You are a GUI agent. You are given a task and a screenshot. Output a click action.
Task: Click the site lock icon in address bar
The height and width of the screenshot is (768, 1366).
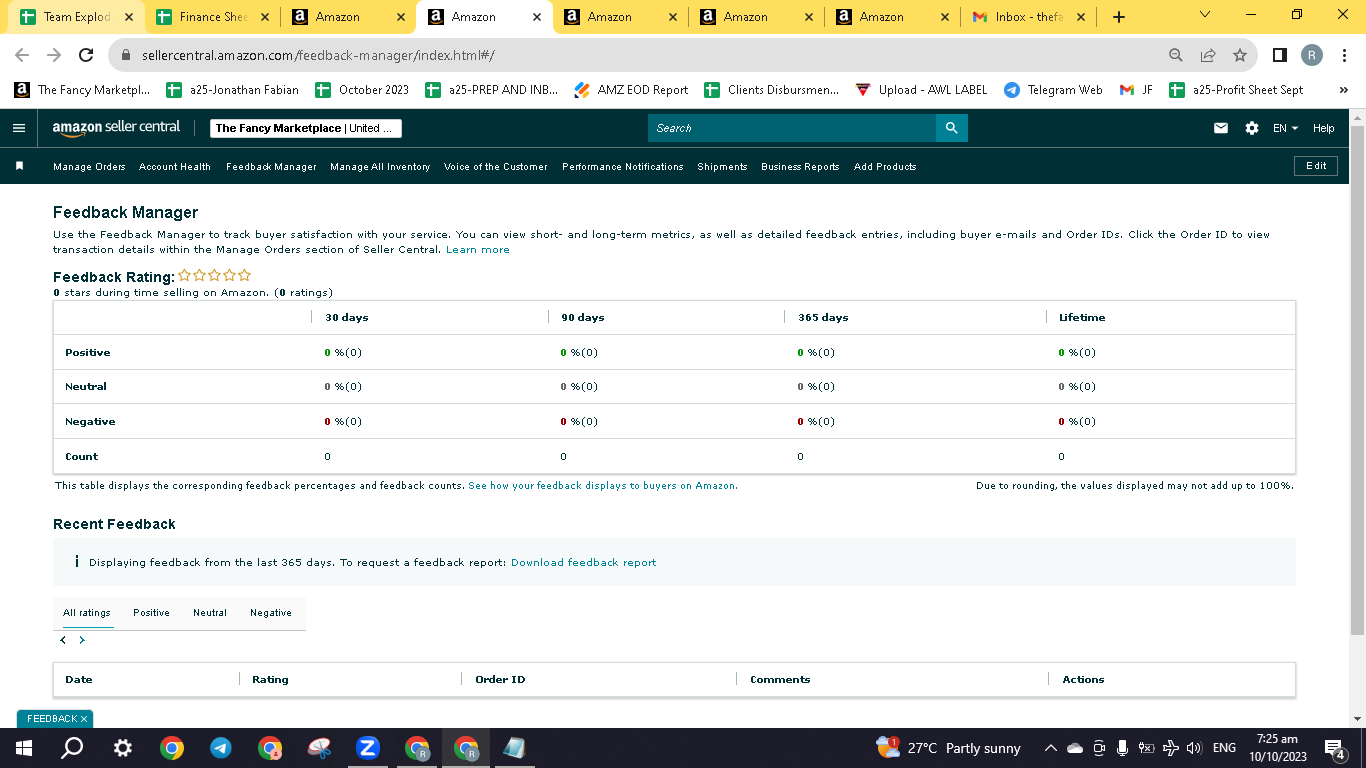pos(126,55)
